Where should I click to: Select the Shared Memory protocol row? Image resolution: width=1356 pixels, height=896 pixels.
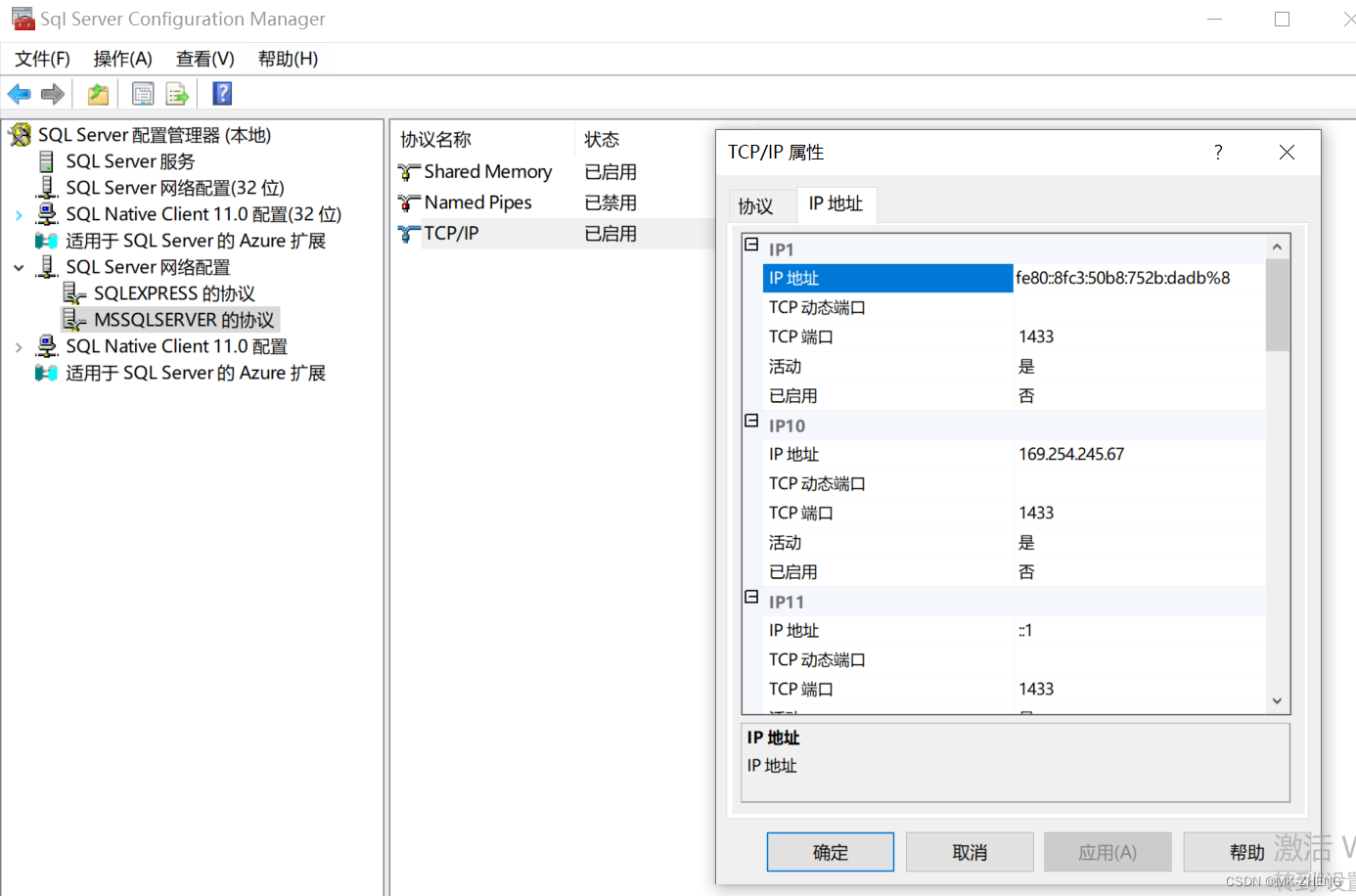pos(555,172)
